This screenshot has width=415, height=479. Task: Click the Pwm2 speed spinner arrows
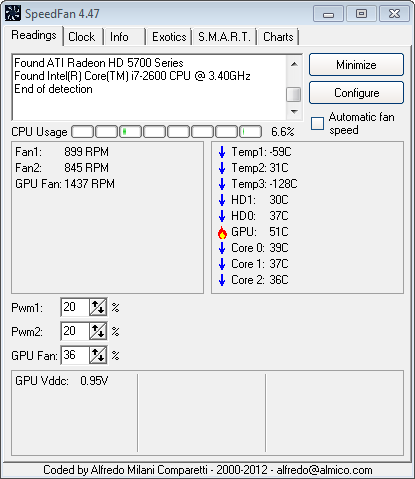(x=98, y=331)
